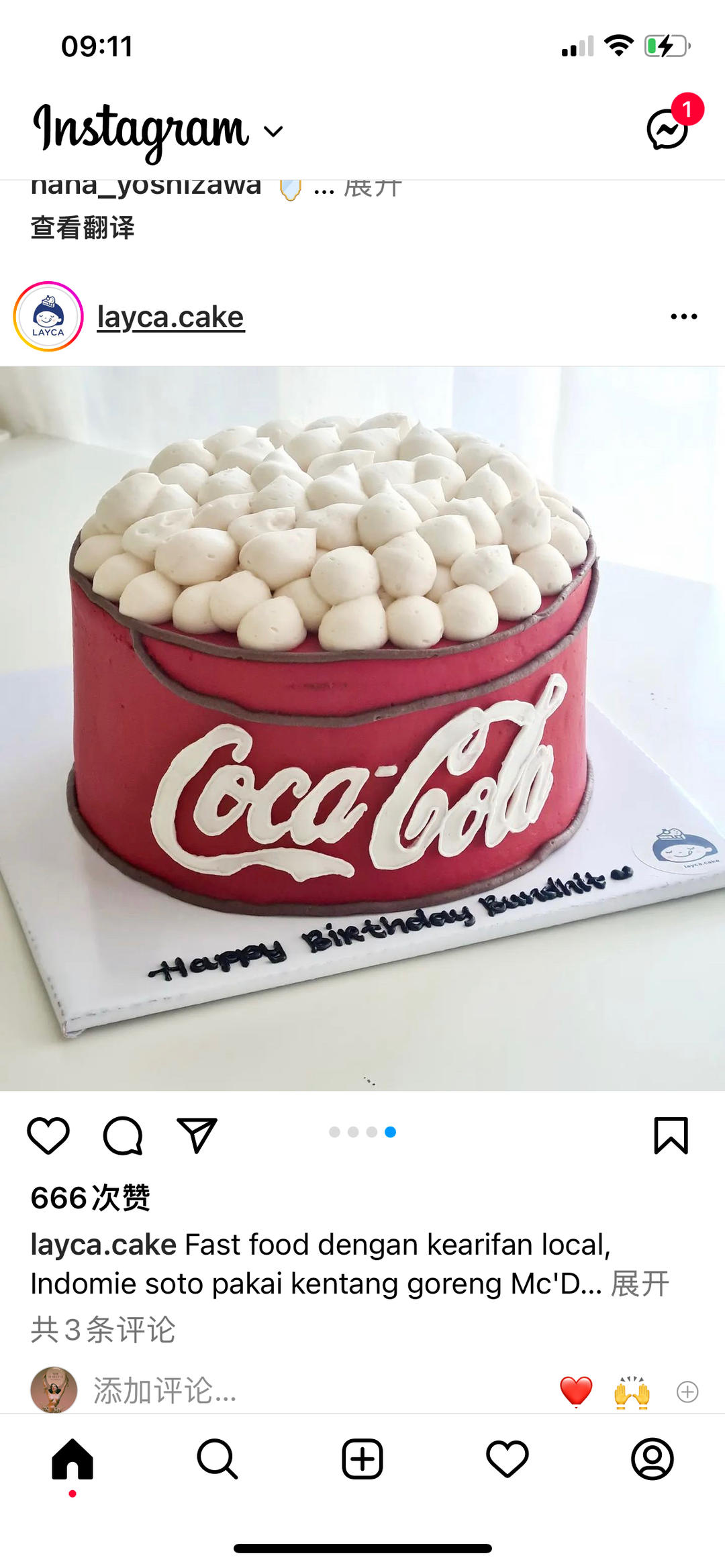Expand the Instagram feed dropdown chevron
This screenshot has width=725, height=1568.
coord(273,131)
